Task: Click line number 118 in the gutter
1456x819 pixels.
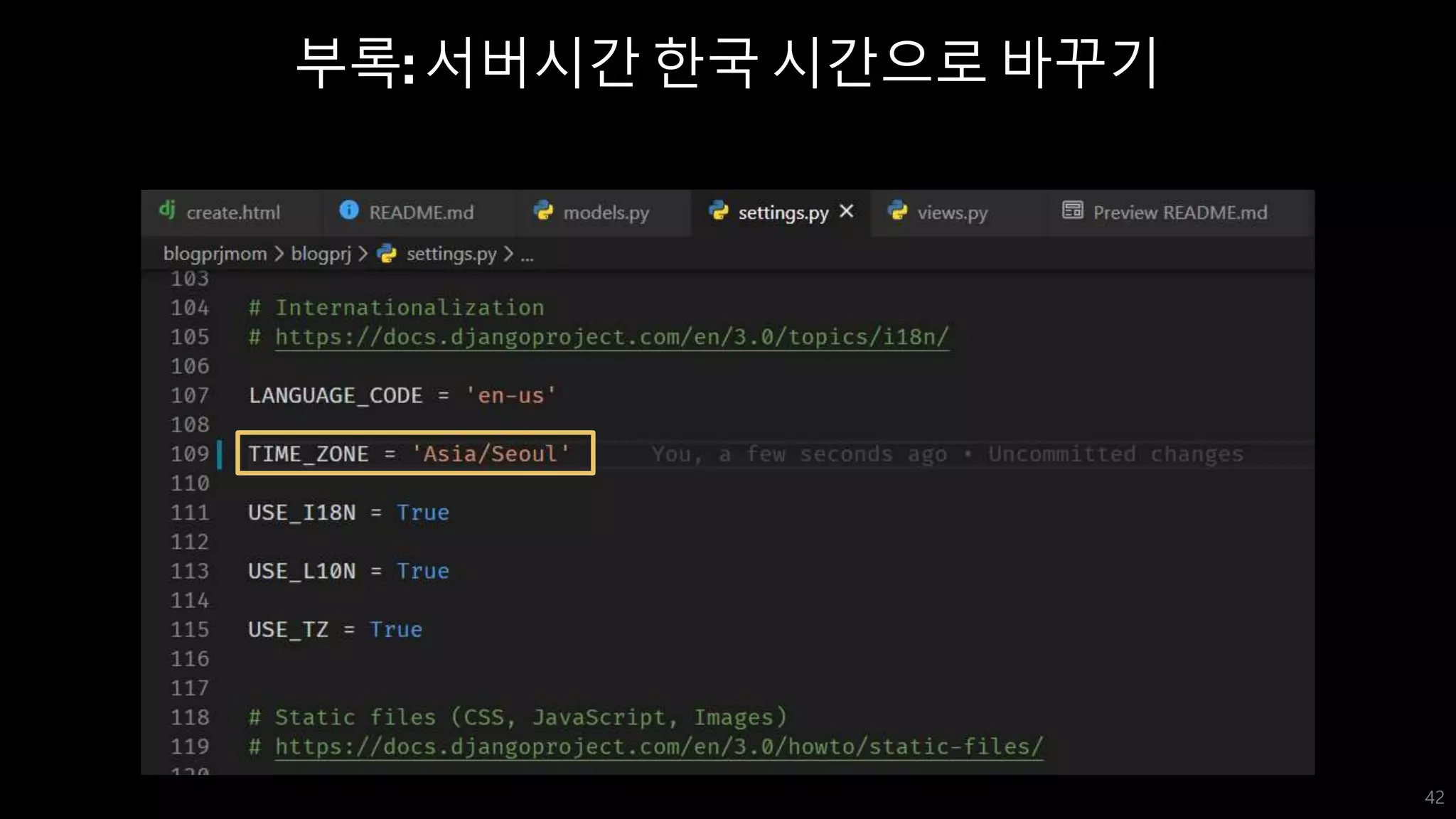Action: click(190, 717)
